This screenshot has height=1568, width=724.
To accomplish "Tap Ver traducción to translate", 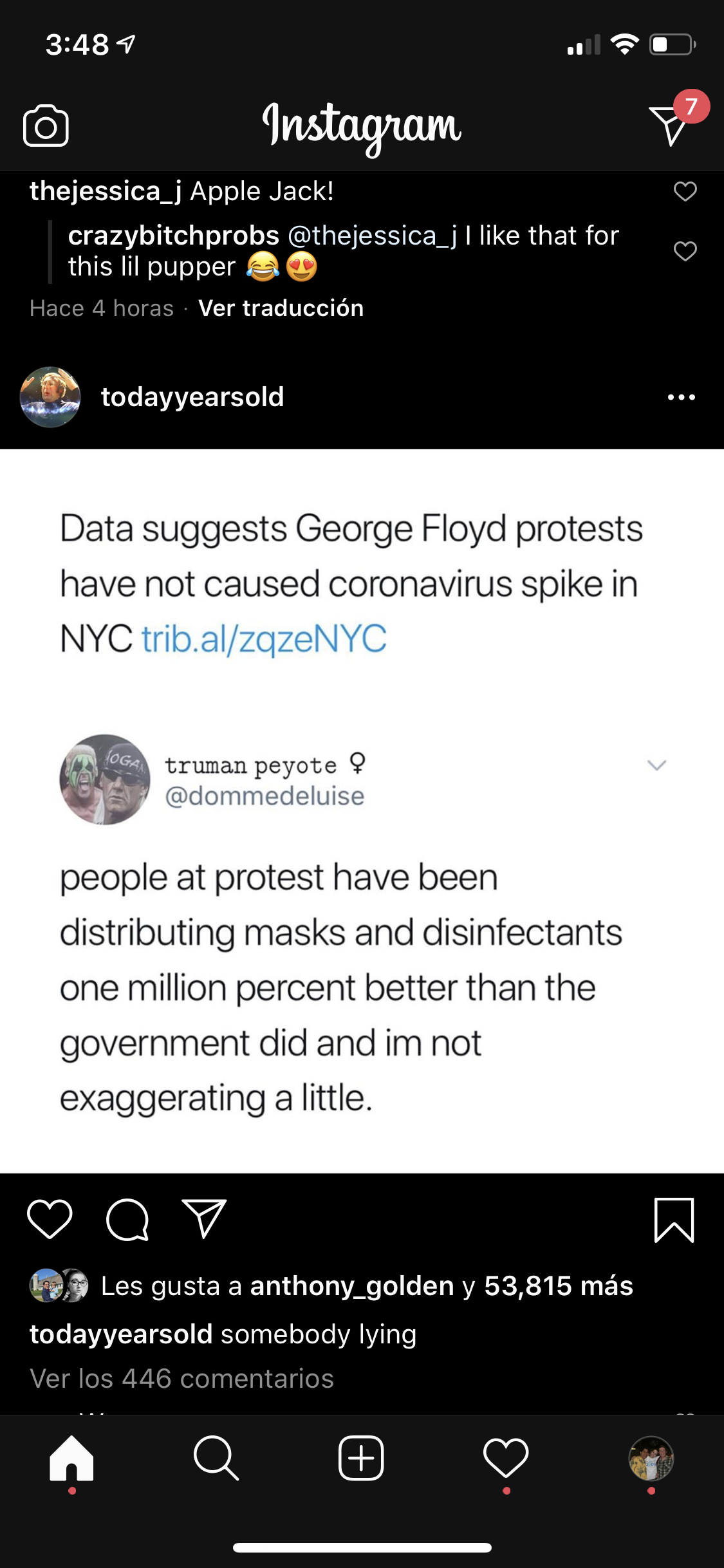I will point(281,308).
